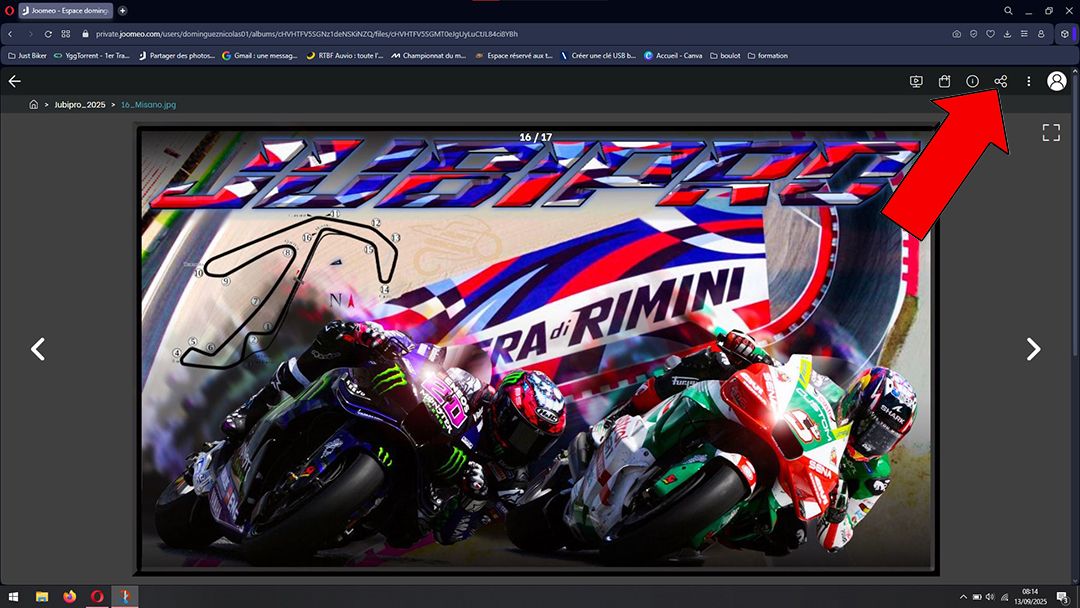The width and height of the screenshot is (1080, 608).
Task: Show the next photo
Action: [1033, 349]
